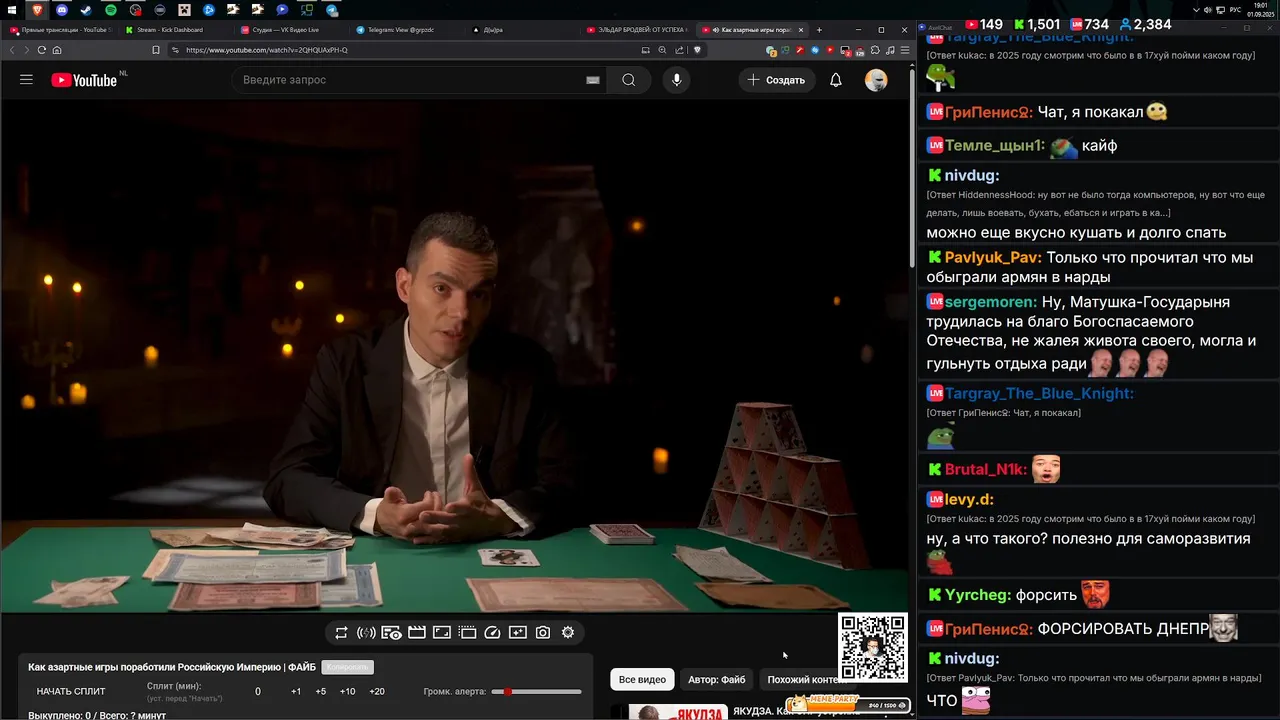Click the Brave shields icon
The width and height of the screenshot is (1280, 720).
click(698, 50)
